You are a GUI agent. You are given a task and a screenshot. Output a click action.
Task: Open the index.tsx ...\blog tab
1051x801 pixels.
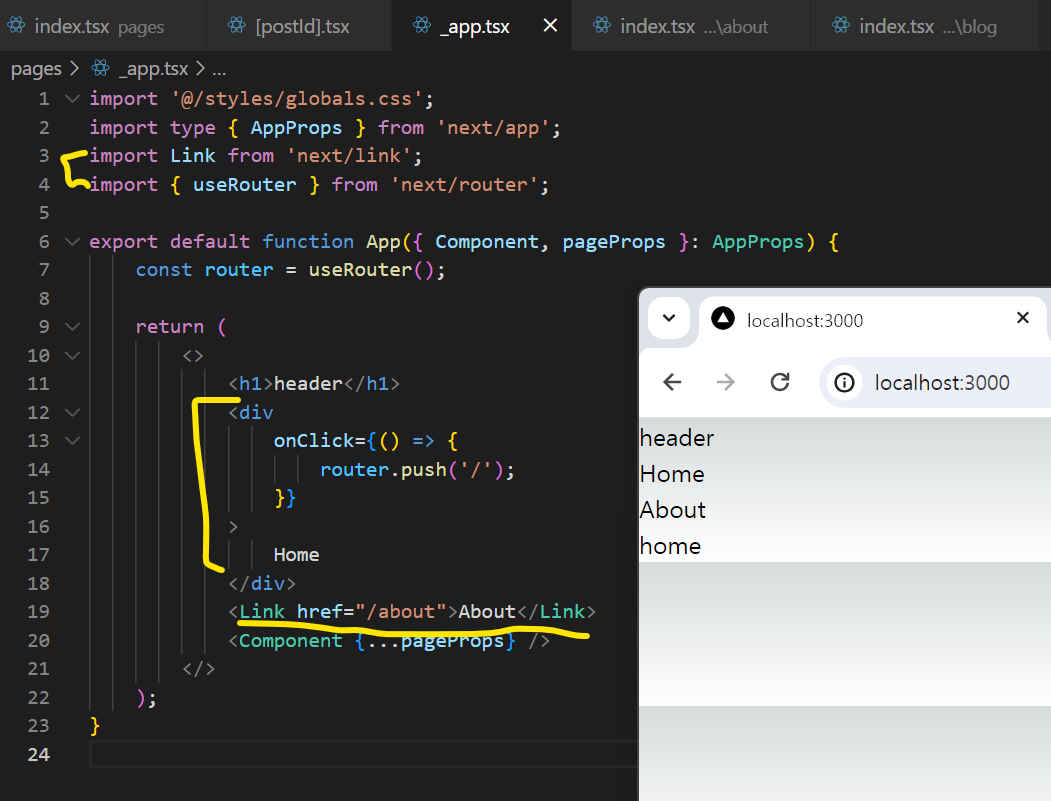tap(924, 26)
